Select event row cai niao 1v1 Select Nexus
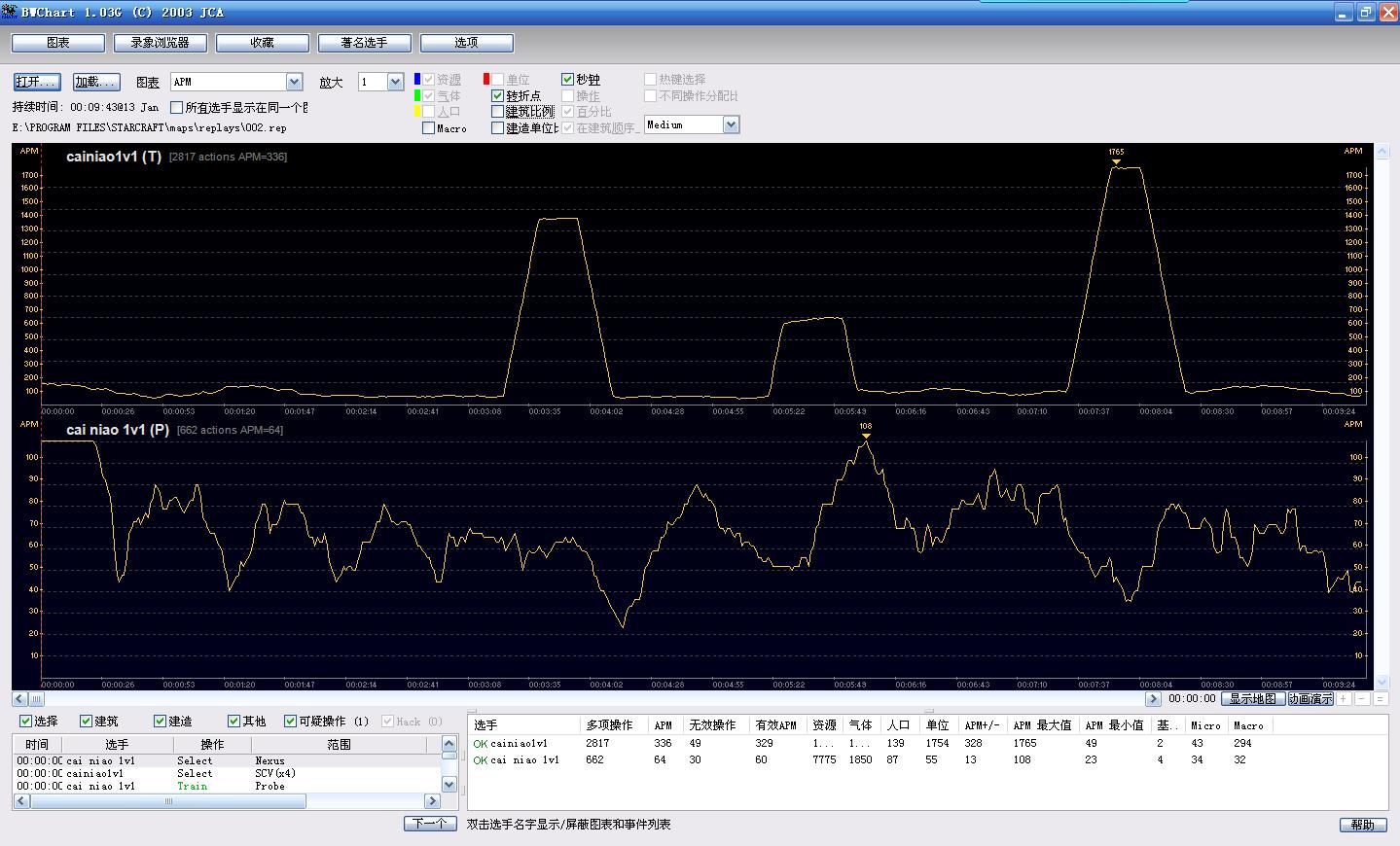 point(228,760)
